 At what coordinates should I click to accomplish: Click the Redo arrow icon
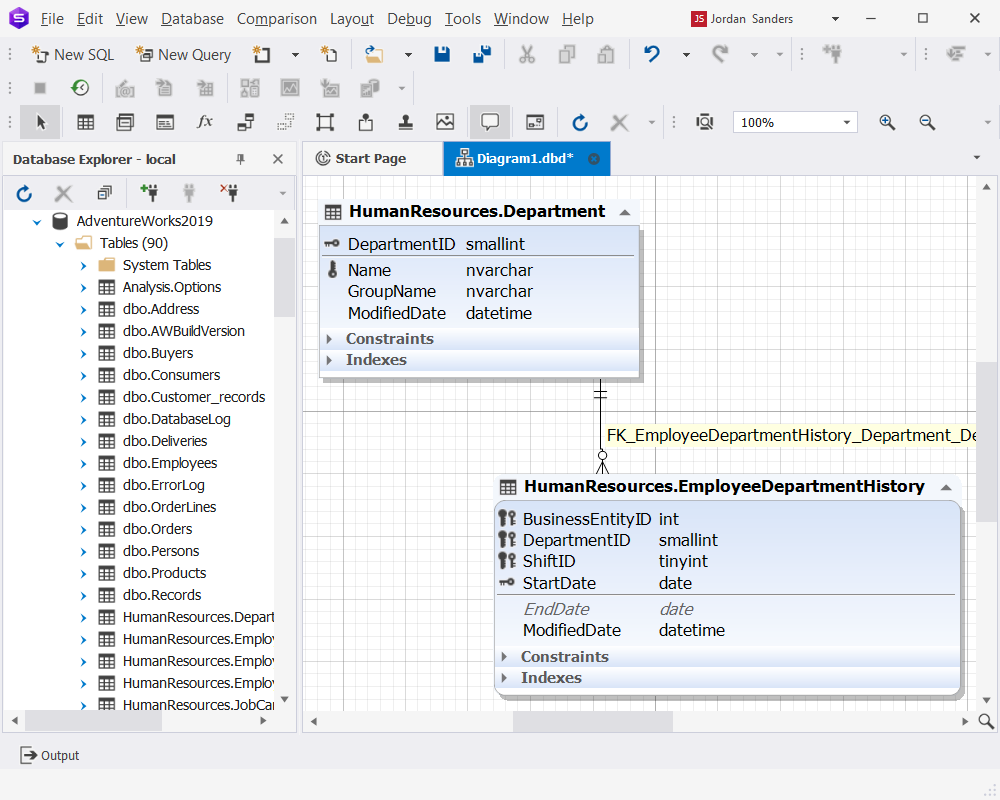pos(720,55)
